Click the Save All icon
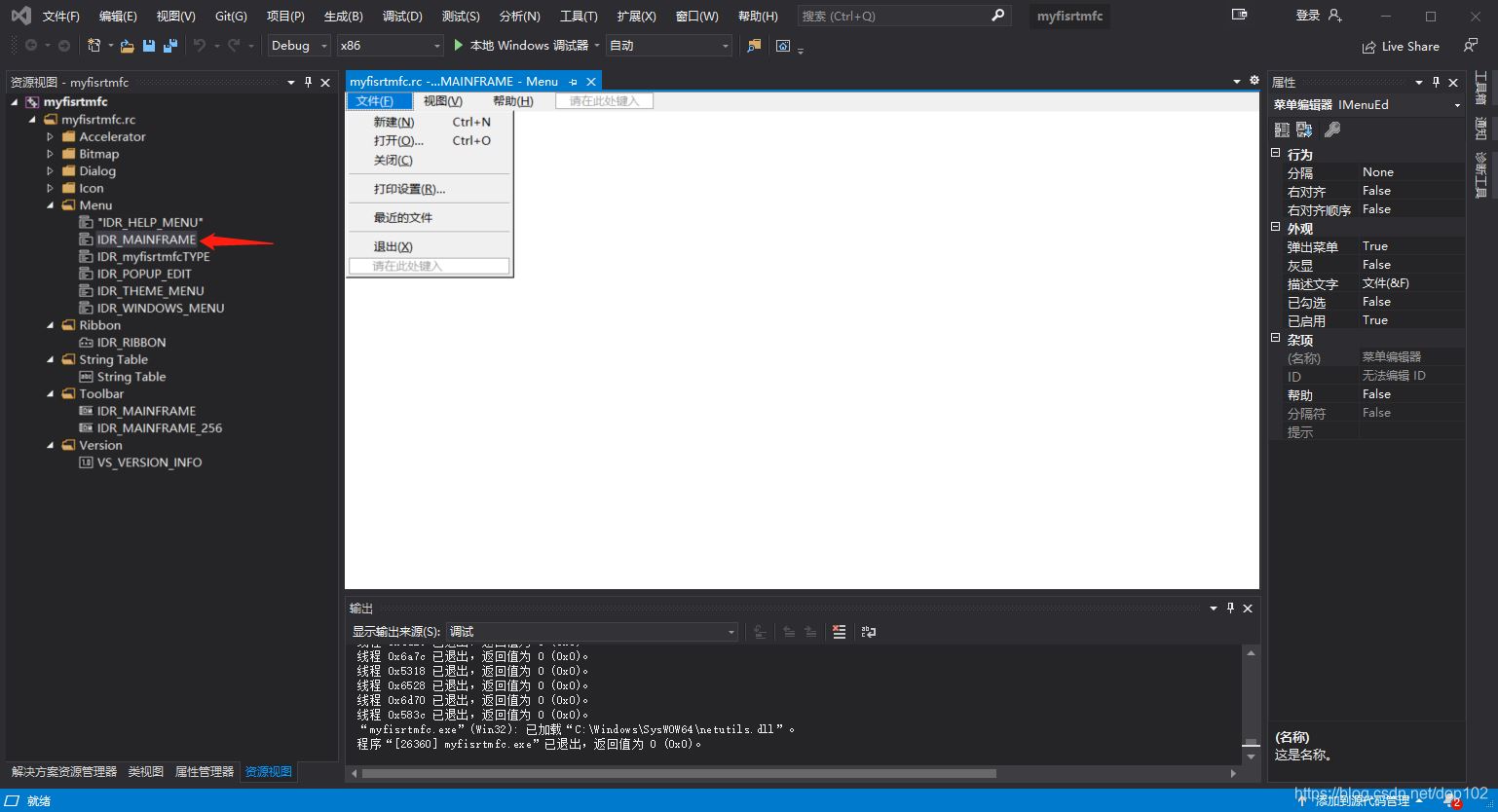The width and height of the screenshot is (1498, 812). coord(170,46)
